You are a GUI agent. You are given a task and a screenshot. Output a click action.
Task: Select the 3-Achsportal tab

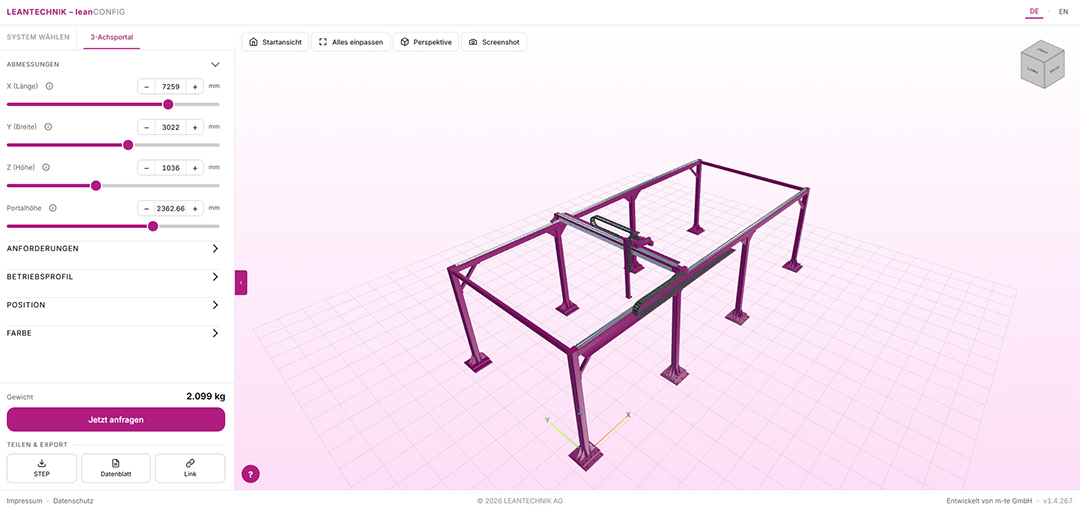112,37
